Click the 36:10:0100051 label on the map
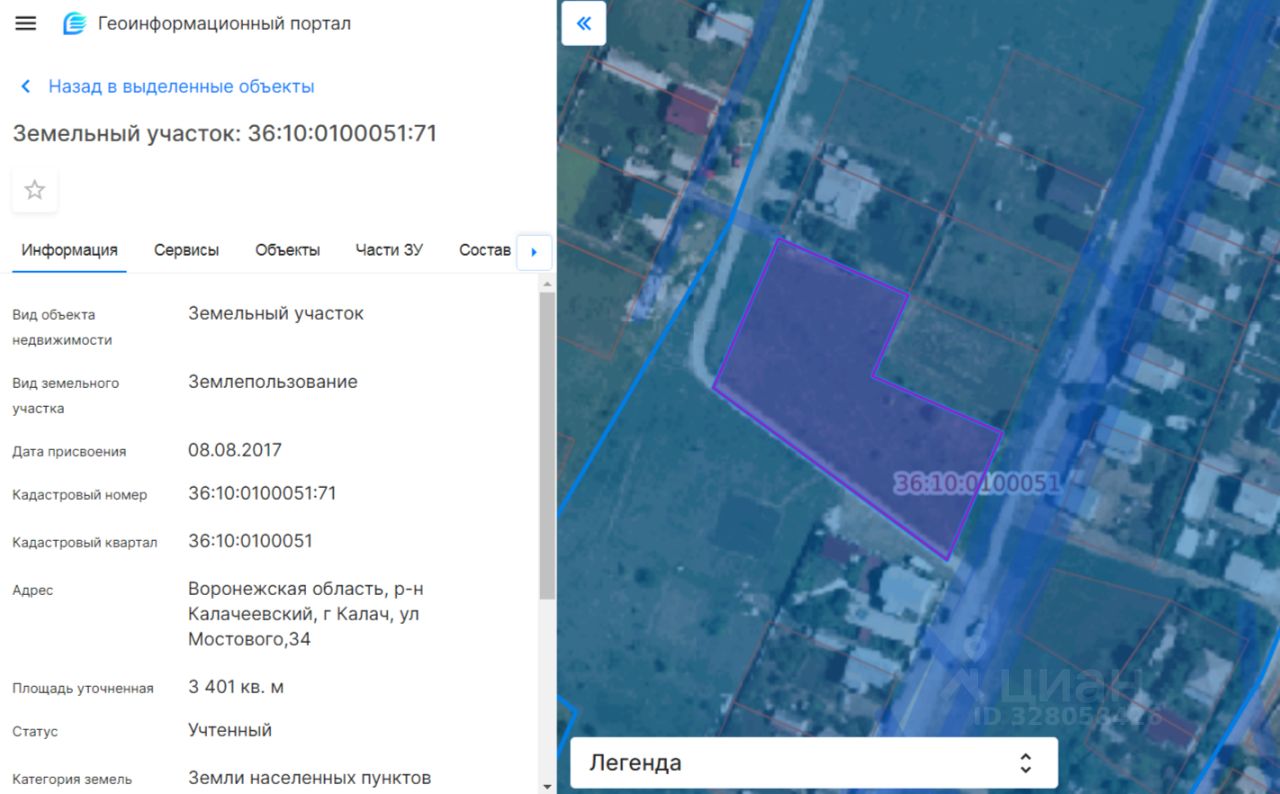Image resolution: width=1280 pixels, height=794 pixels. [x=976, y=484]
